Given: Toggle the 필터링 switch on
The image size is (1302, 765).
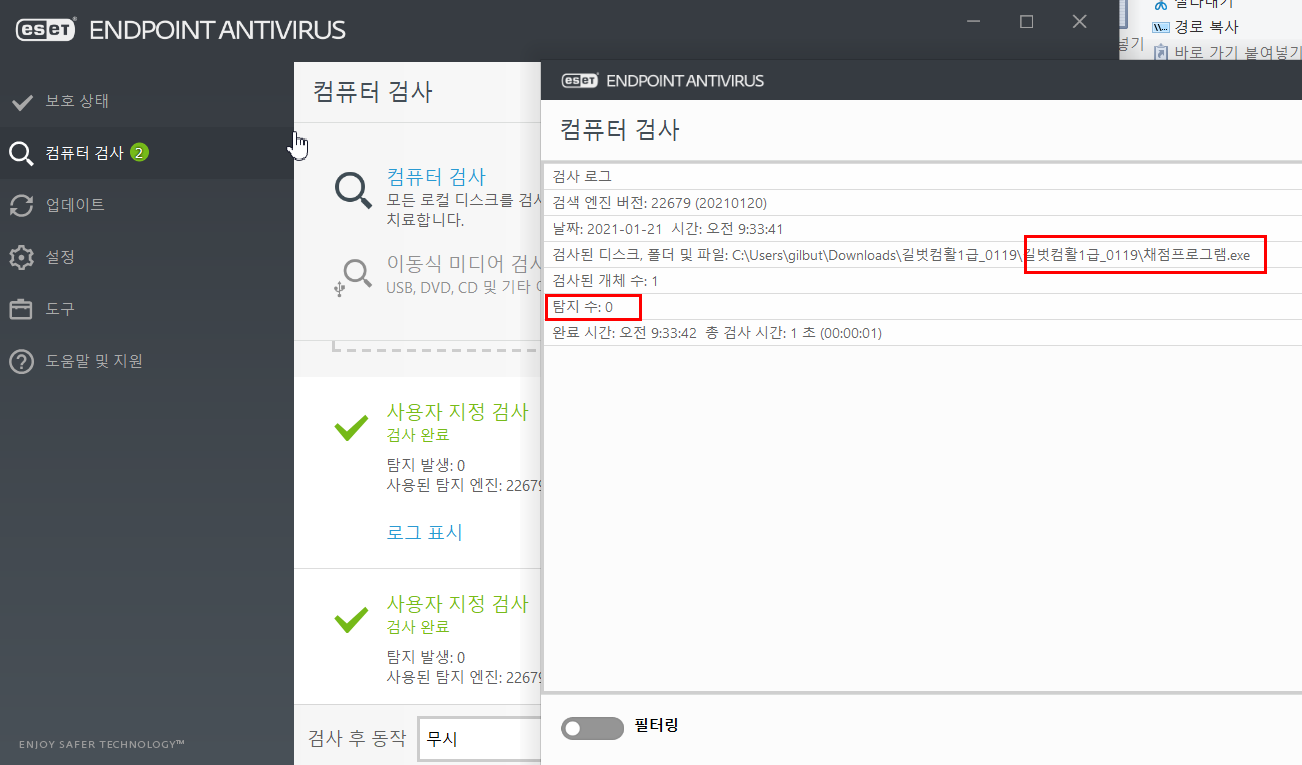Looking at the screenshot, I should [x=592, y=728].
